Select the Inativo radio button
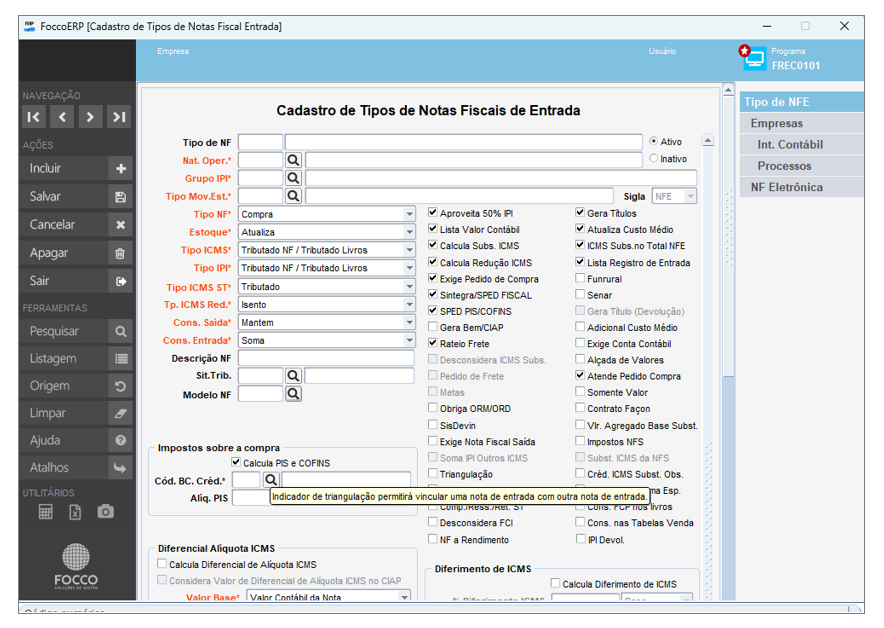Image resolution: width=884 pixels, height=628 pixels. click(653, 158)
